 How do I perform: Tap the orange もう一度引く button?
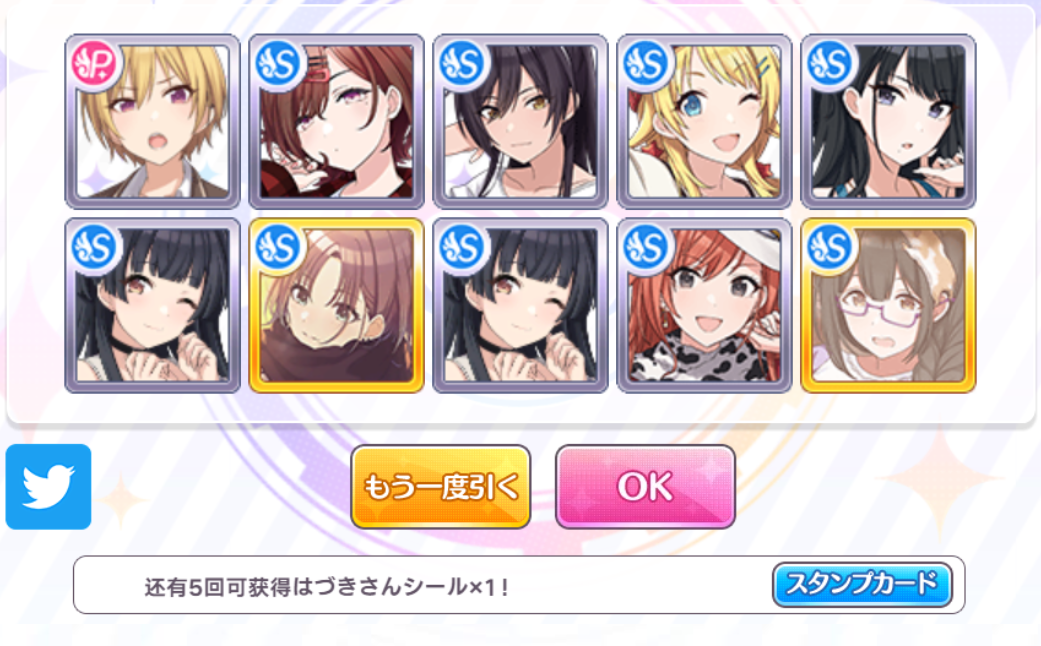pos(441,487)
